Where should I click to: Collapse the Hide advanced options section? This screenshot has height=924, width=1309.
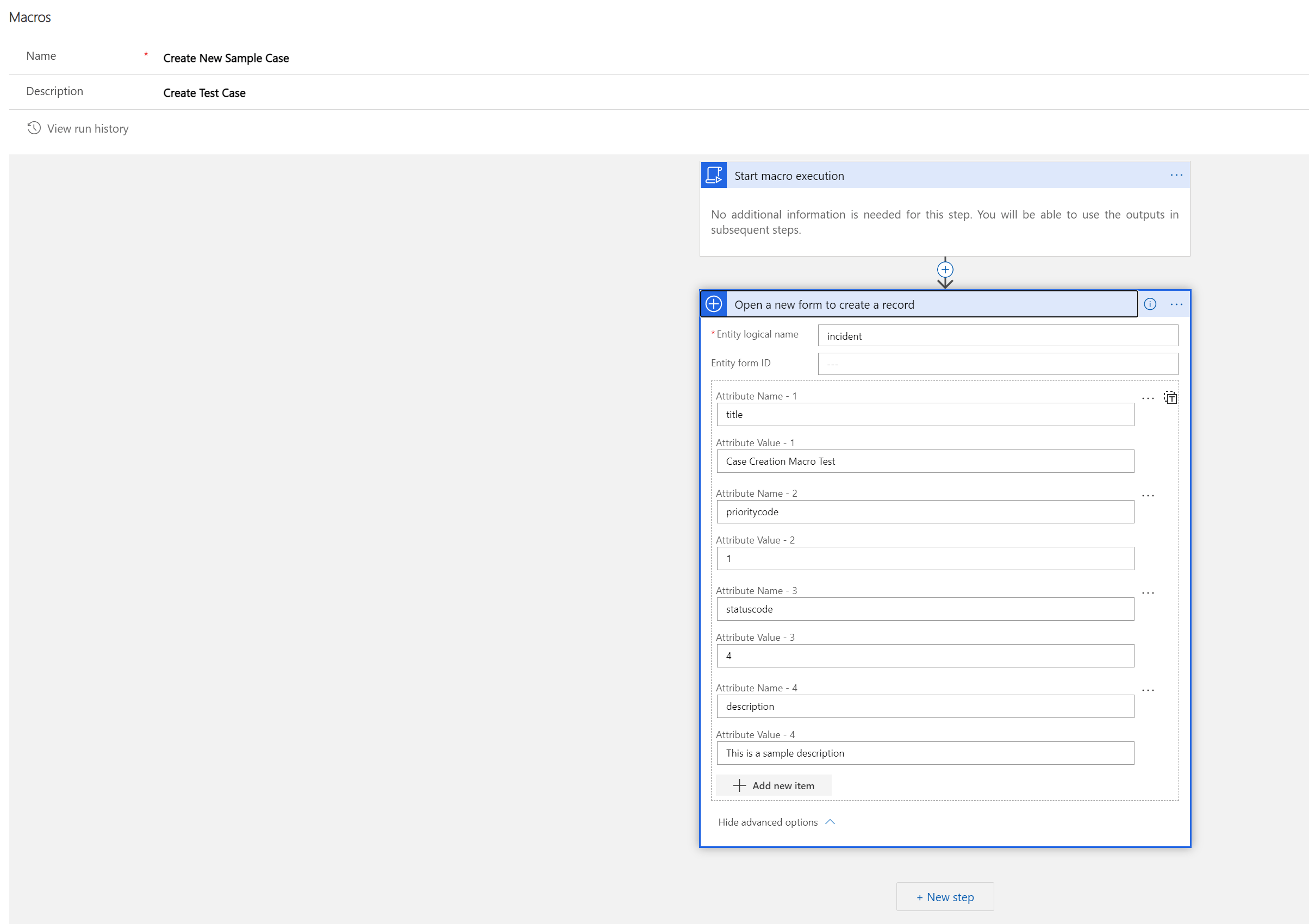coord(776,821)
